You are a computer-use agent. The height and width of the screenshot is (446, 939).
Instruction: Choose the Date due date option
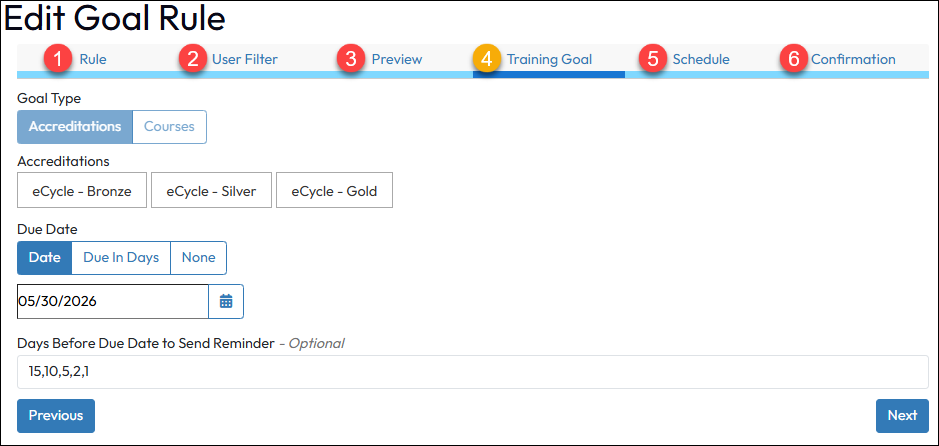(44, 257)
